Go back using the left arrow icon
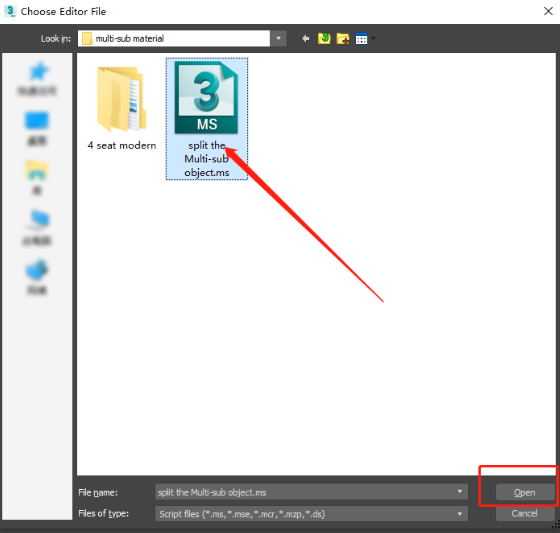This screenshot has height=533, width=560. coord(305,38)
